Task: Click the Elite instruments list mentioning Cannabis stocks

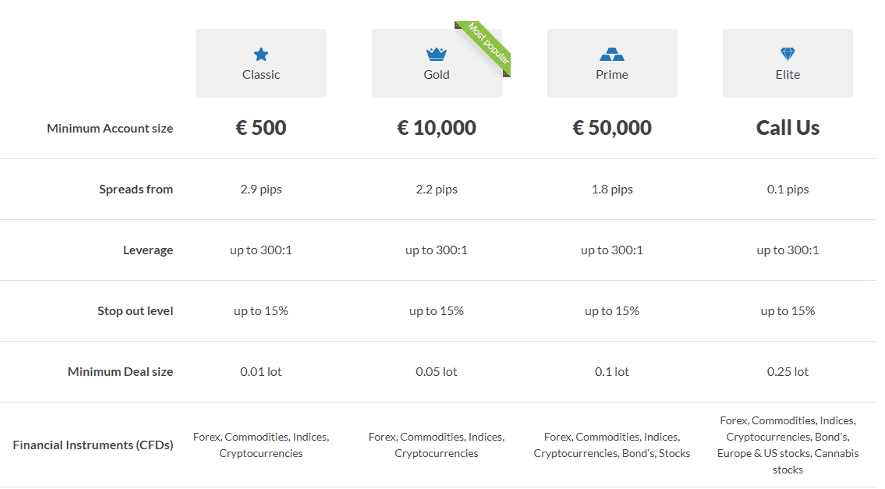Action: point(788,445)
